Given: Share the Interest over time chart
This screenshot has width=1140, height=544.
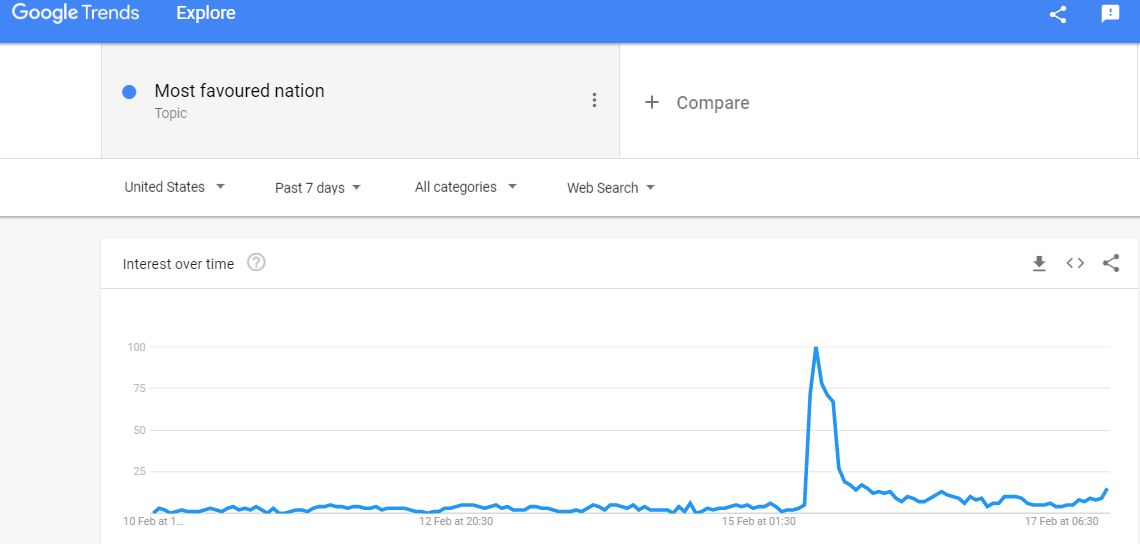Looking at the screenshot, I should click(1111, 263).
